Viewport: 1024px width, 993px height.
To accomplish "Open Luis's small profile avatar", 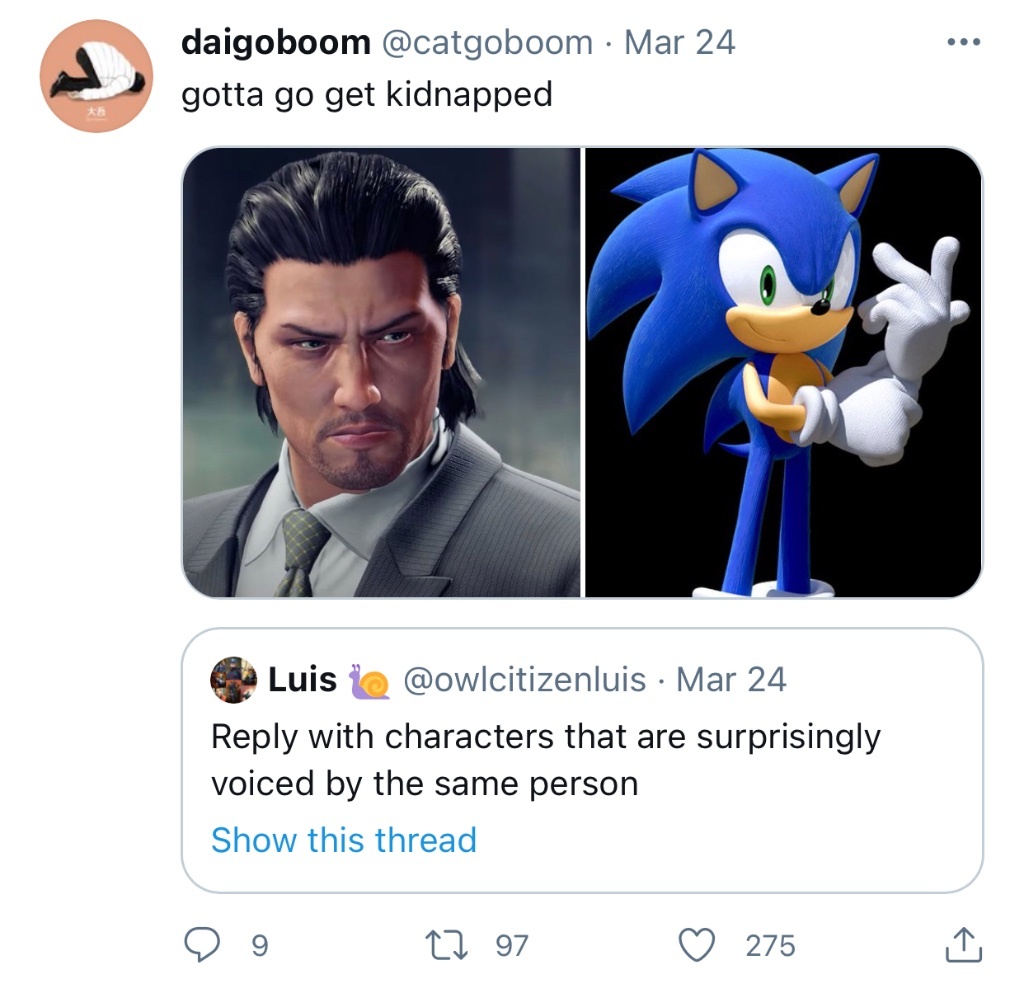I will coord(233,680).
